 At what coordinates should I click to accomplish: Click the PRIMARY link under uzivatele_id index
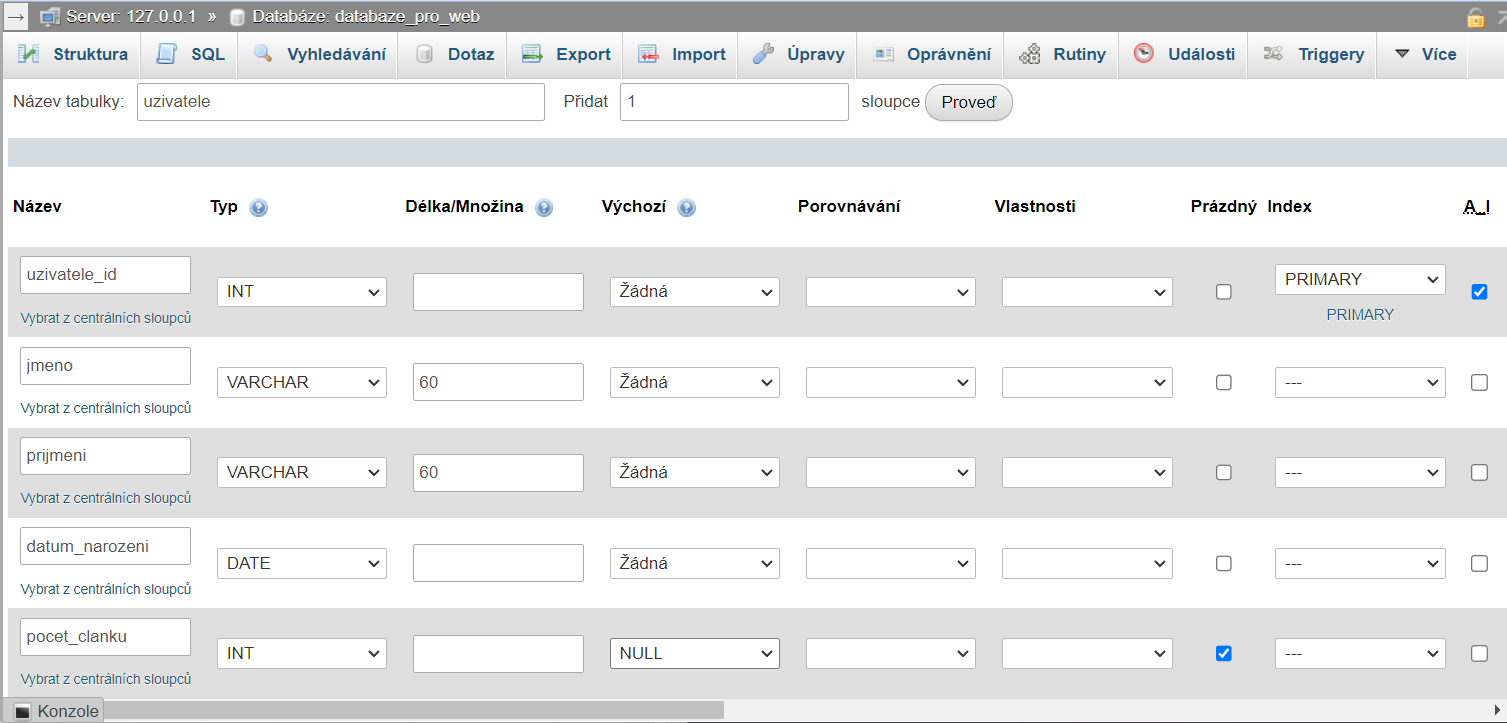(1360, 314)
